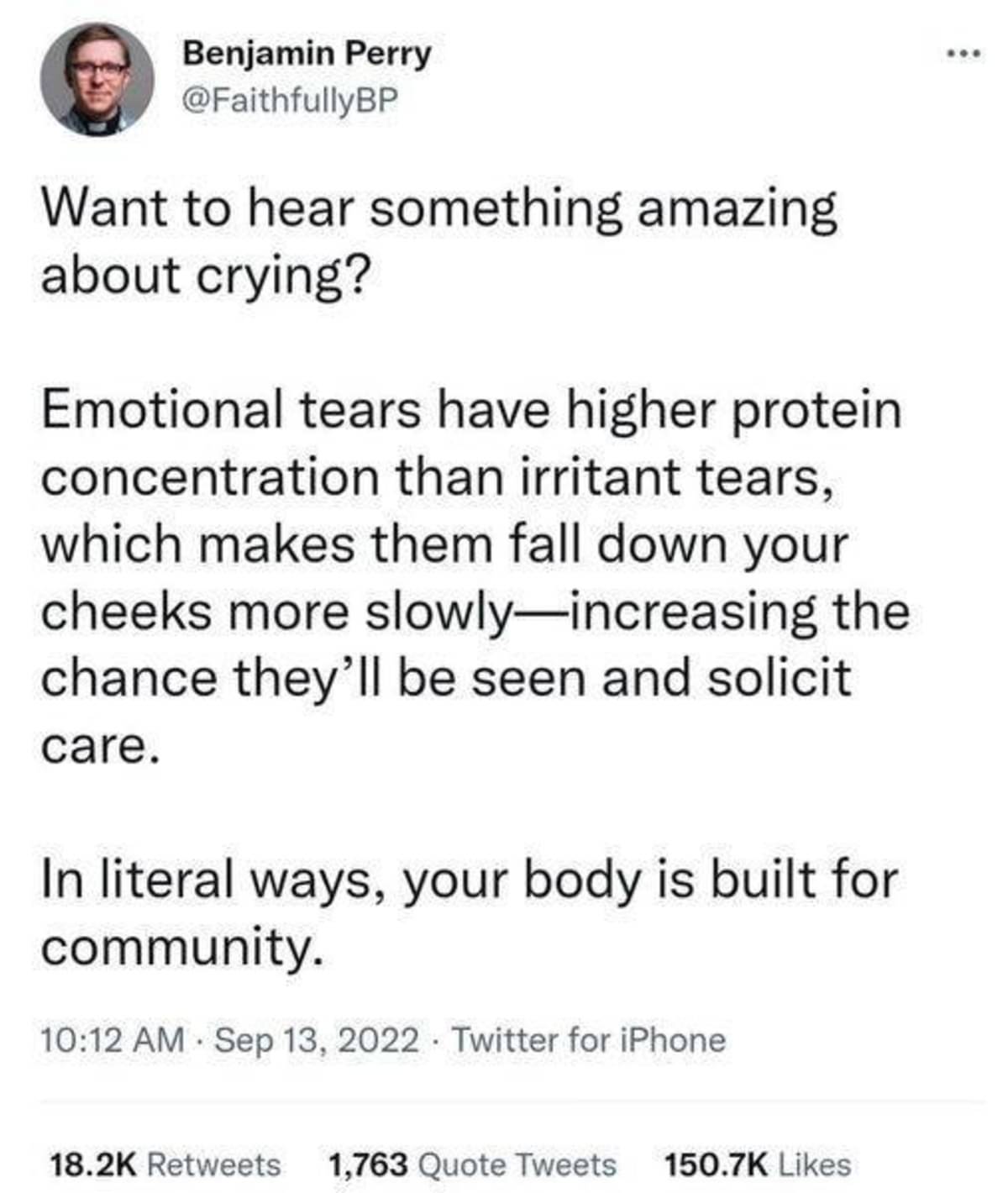Click the 150.7K like count number
The height and width of the screenshot is (1193, 1008).
716,1165
